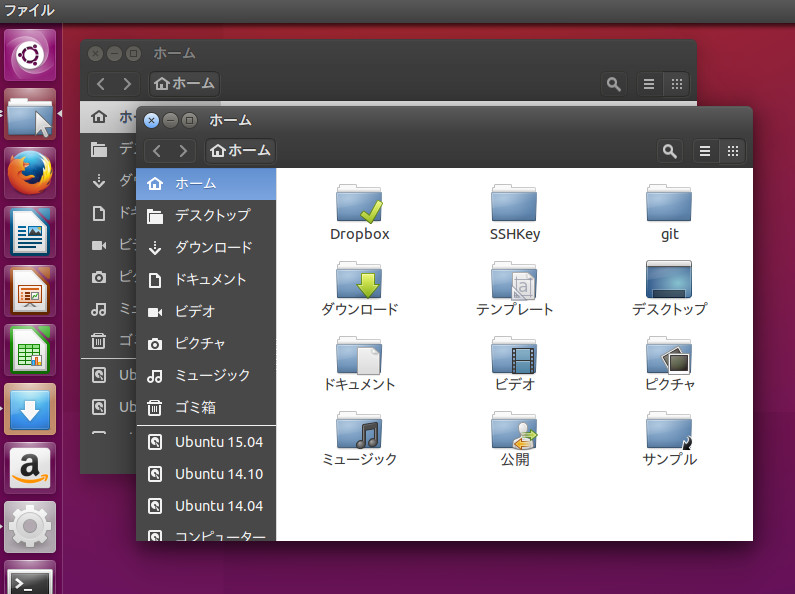Launch LibreOffice Impress from the launcher

[x=30, y=291]
